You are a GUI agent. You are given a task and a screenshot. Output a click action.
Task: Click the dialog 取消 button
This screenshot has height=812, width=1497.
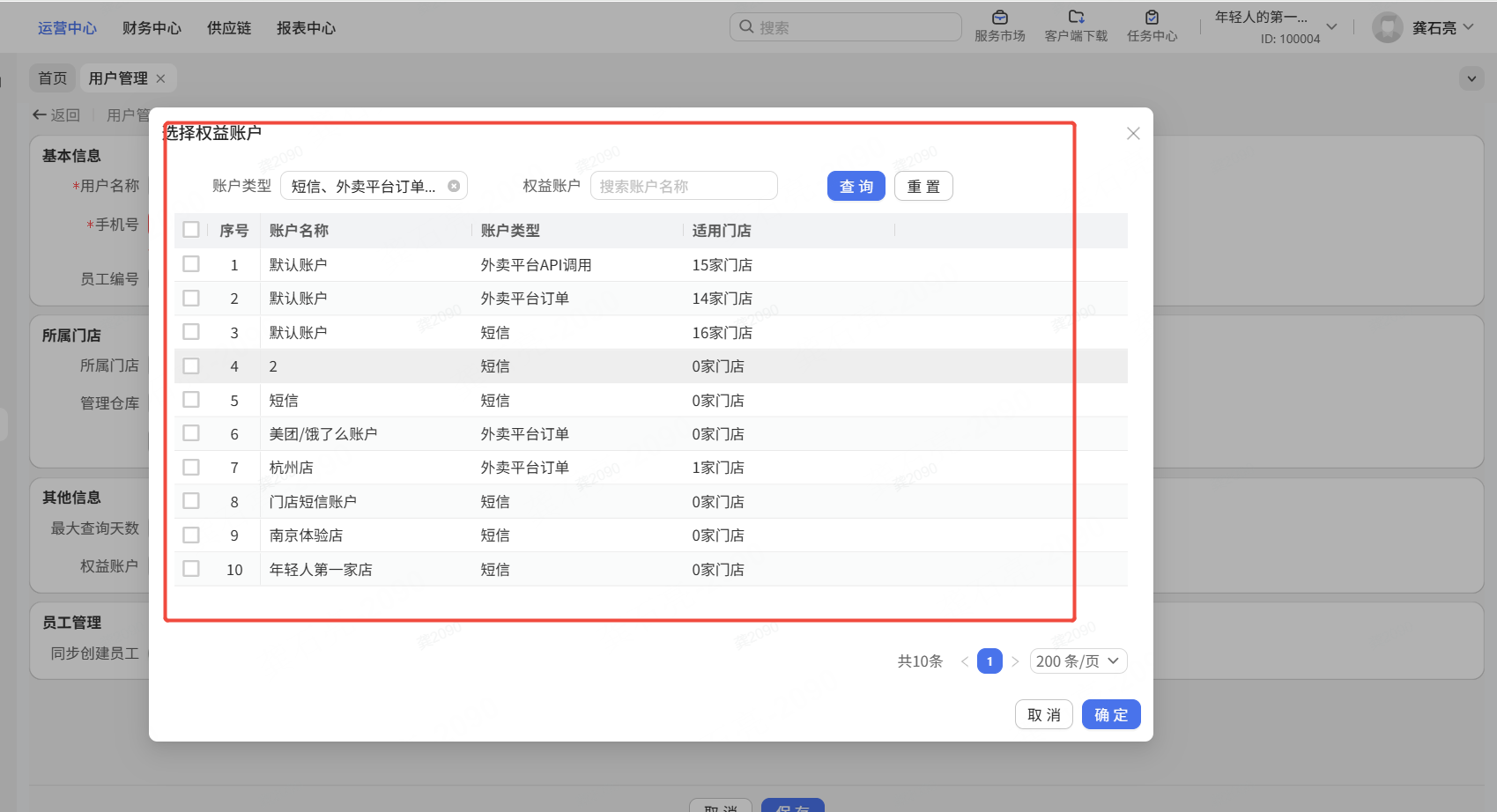click(x=1044, y=714)
